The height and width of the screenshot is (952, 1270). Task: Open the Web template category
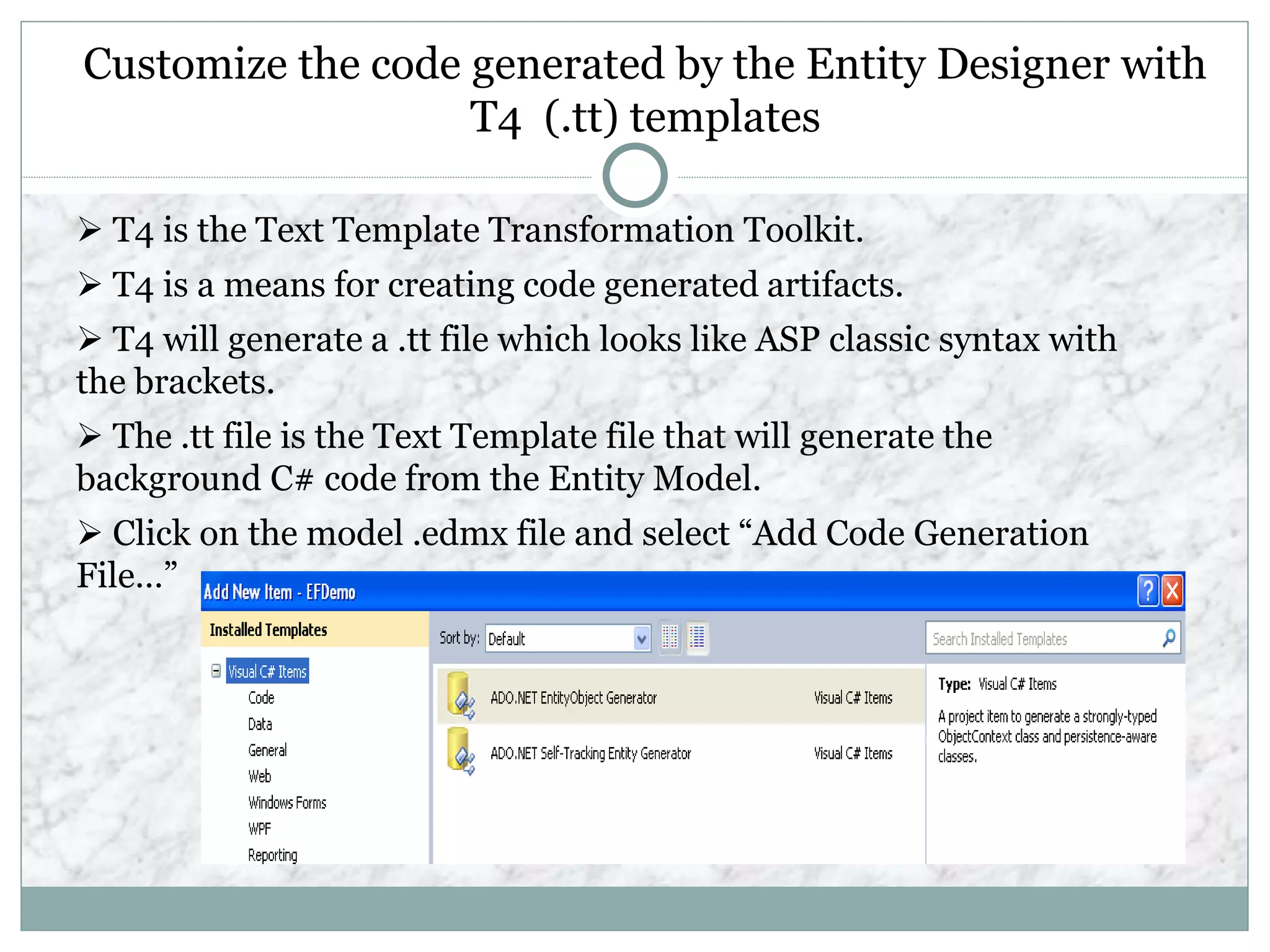(x=259, y=777)
